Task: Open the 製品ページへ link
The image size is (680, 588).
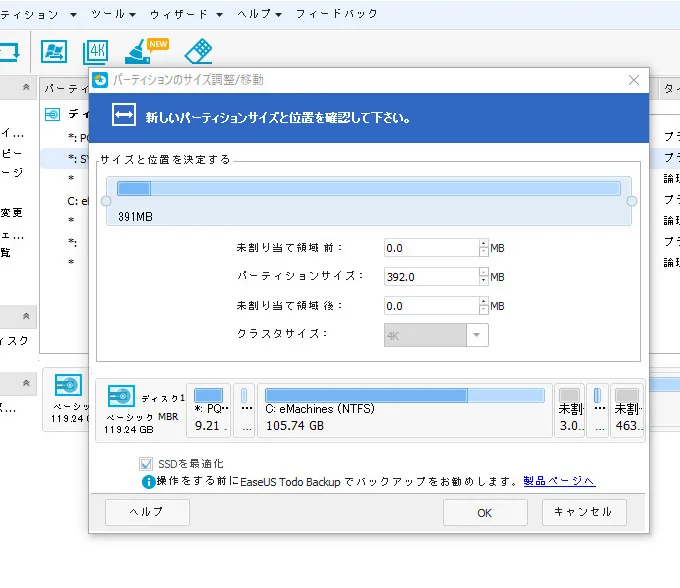Action: pos(559,481)
